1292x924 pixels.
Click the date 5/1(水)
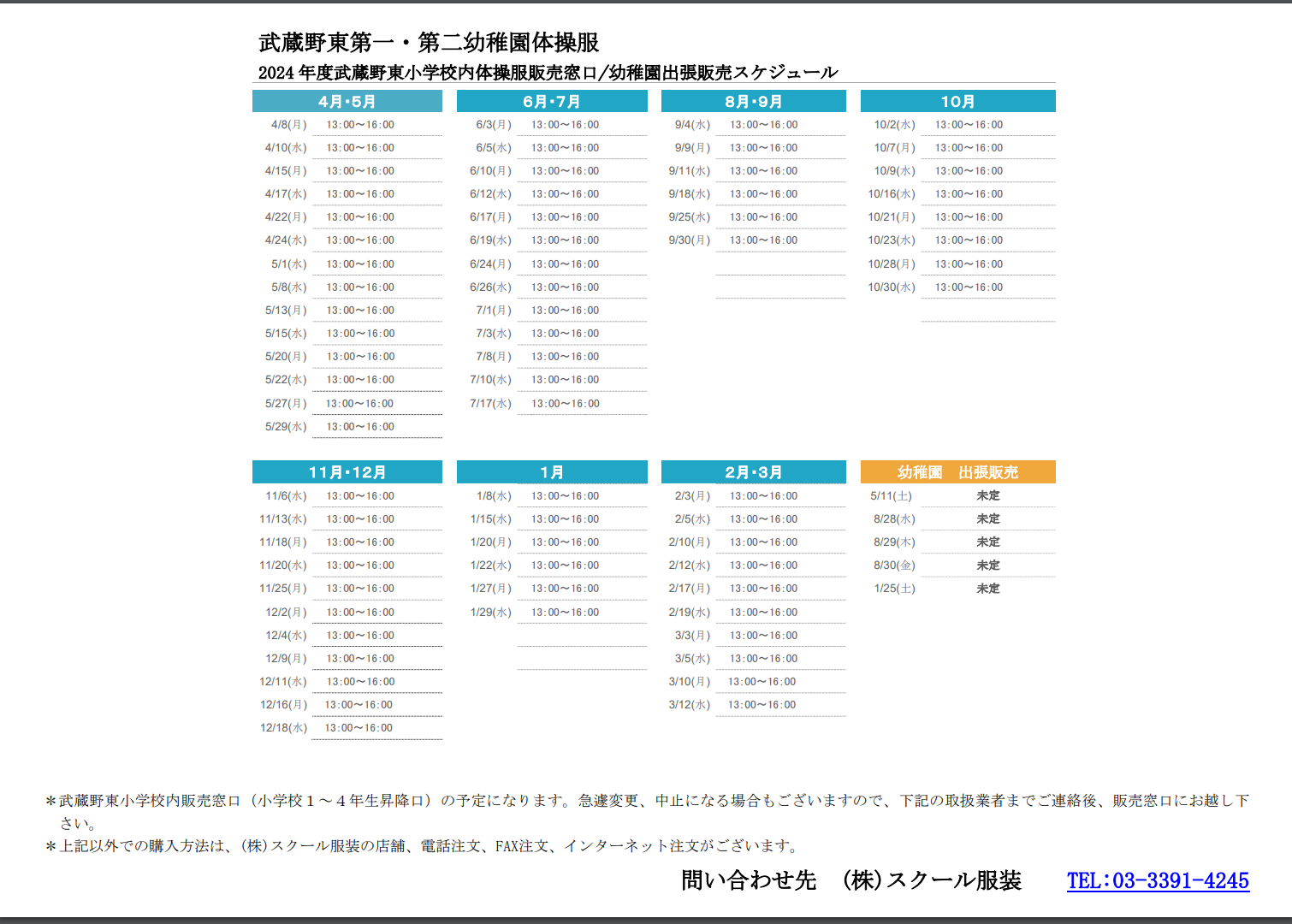click(x=289, y=264)
